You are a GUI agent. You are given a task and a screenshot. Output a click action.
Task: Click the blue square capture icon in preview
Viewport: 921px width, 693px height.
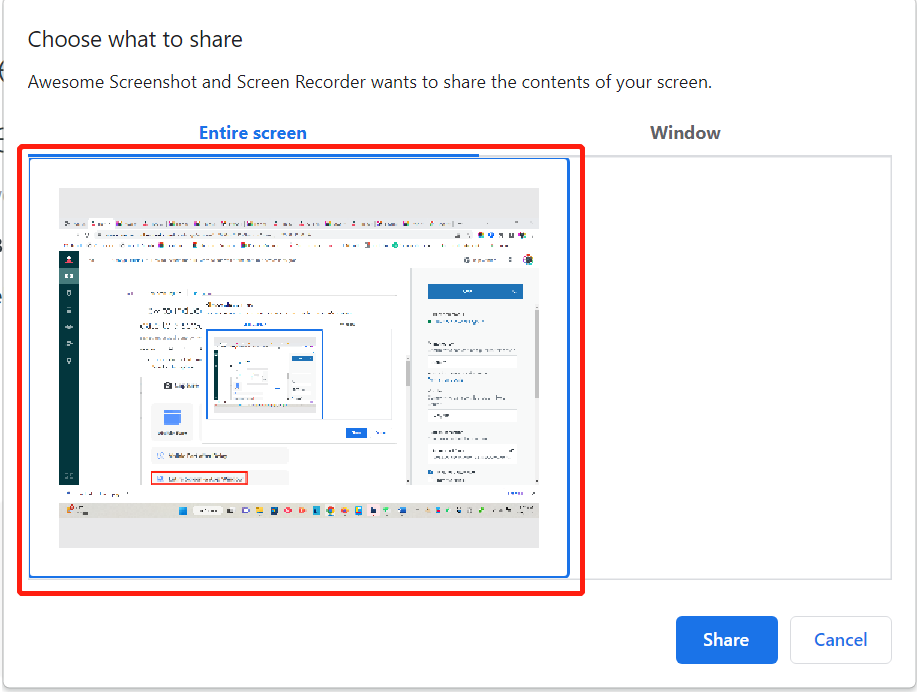[x=171, y=418]
